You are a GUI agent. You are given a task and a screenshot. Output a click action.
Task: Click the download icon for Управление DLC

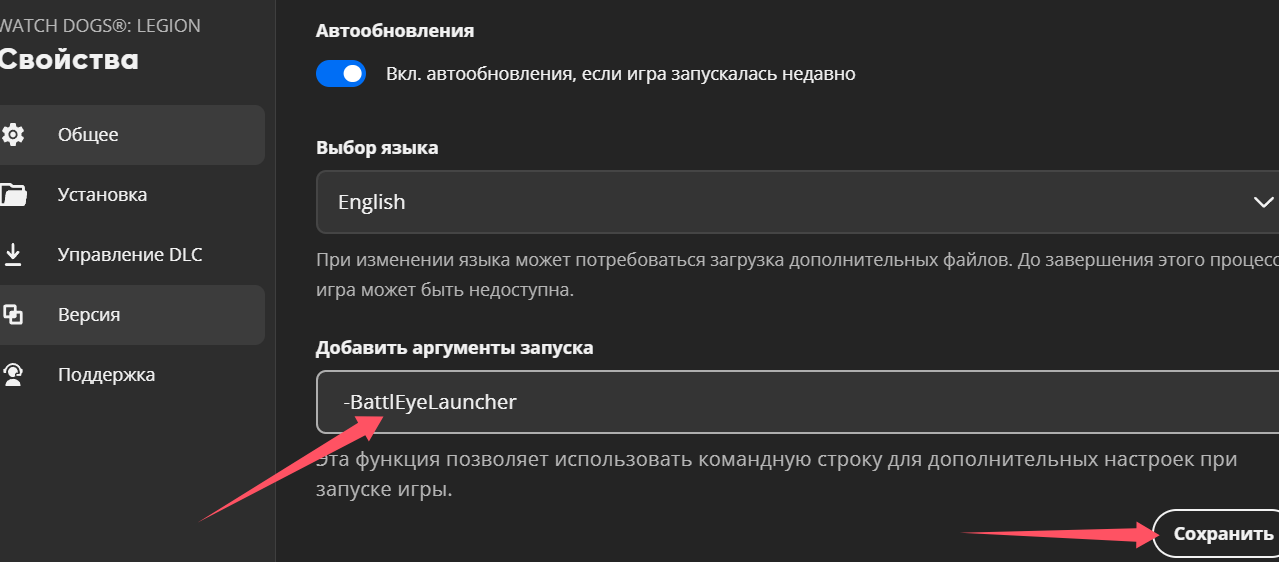pyautogui.click(x=12, y=254)
